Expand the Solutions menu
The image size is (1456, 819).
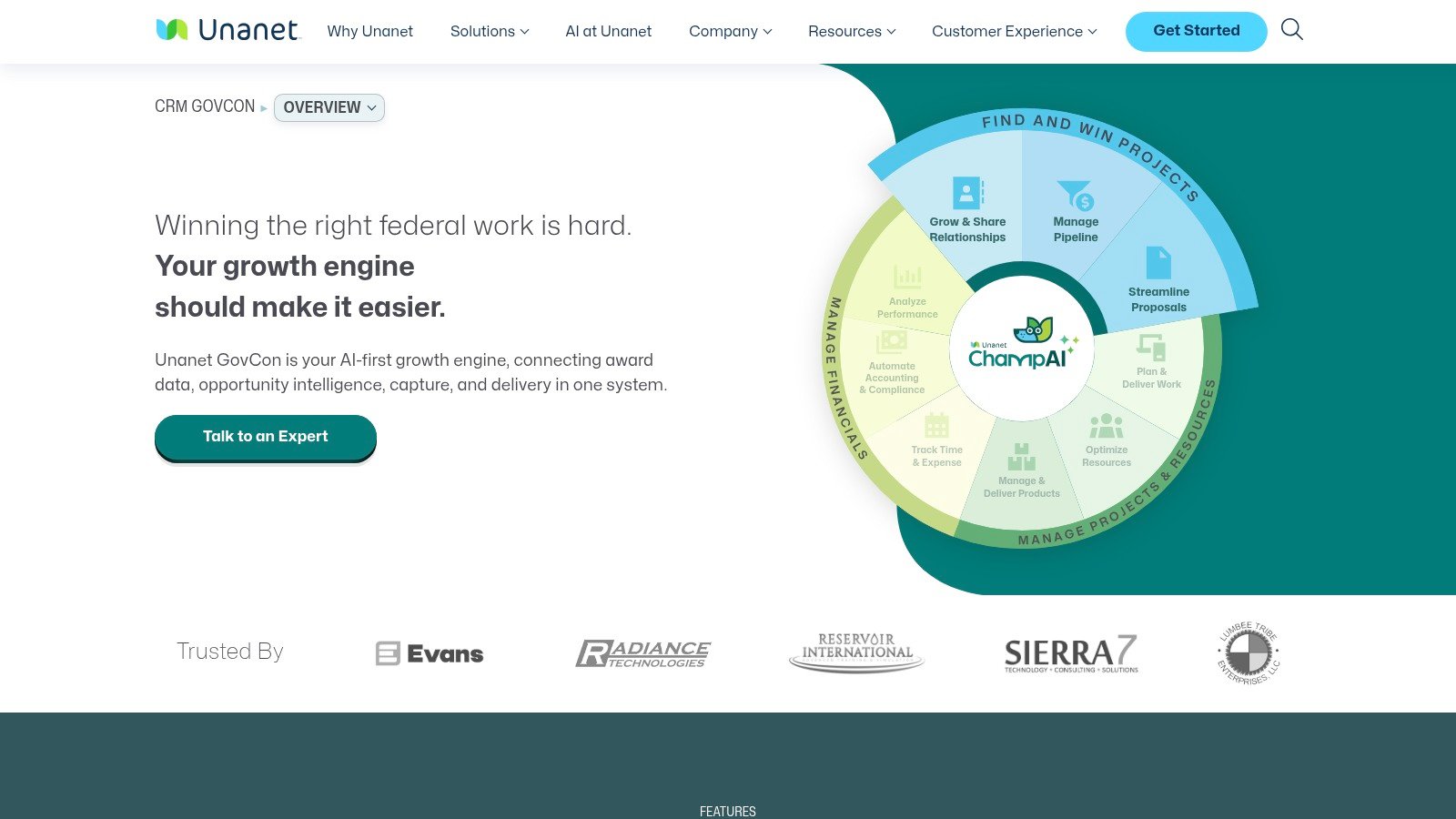490,31
